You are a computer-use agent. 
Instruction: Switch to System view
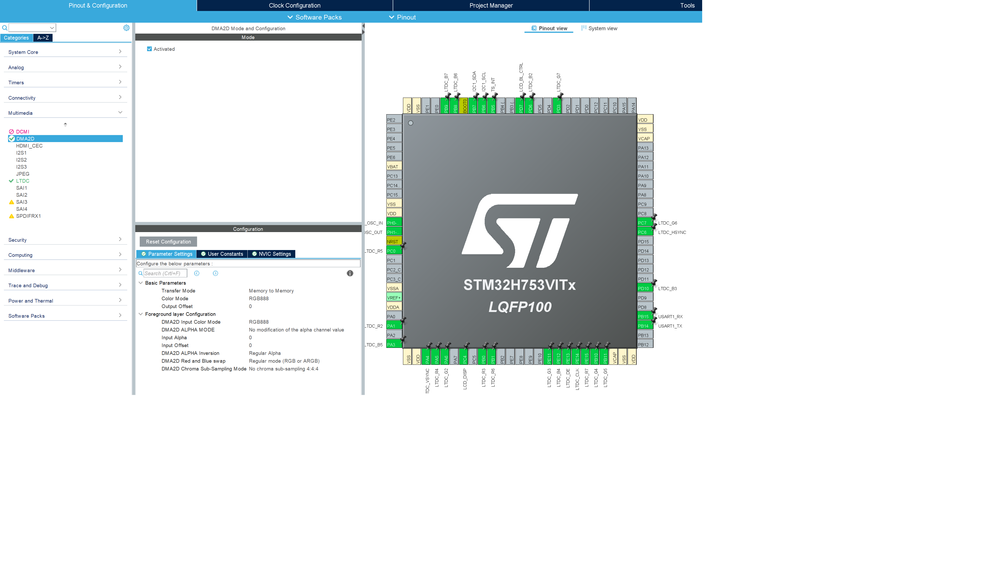pyautogui.click(x=599, y=28)
